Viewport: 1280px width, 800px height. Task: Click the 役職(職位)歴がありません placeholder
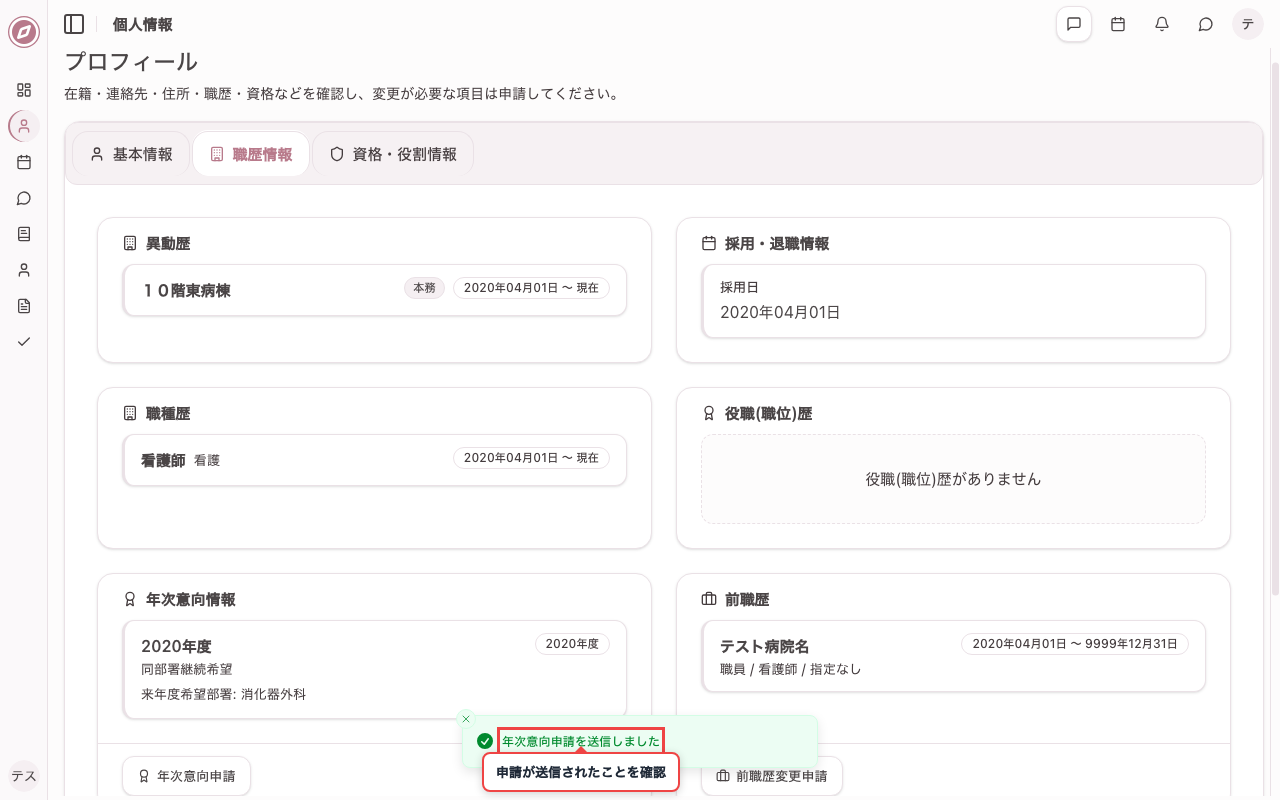[x=954, y=479]
